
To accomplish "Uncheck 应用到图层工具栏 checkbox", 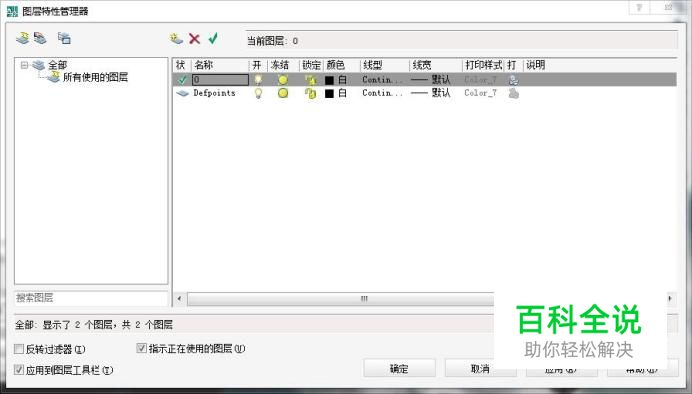I will (19, 370).
